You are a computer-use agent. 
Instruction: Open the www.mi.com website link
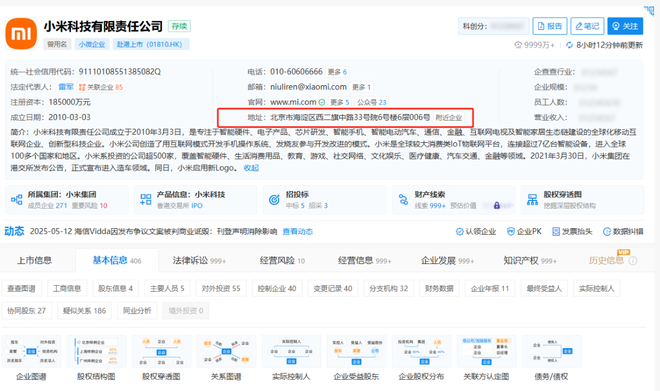(293, 102)
